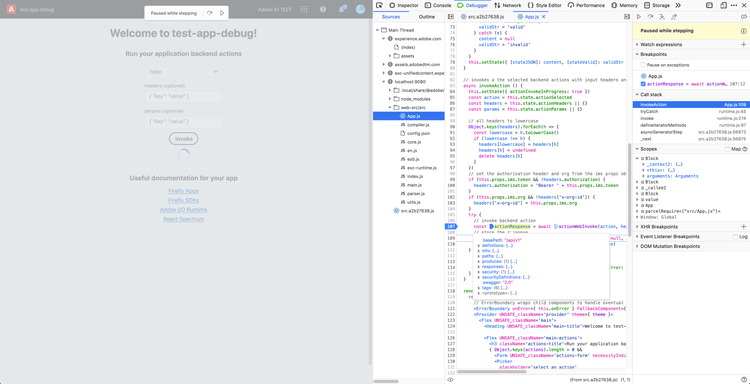
Task: Click Step In in debugger toolbar
Action: point(662,17)
